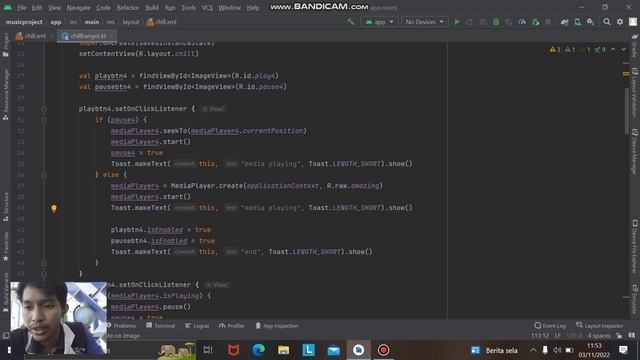Open the Terminal tool window

point(161,326)
